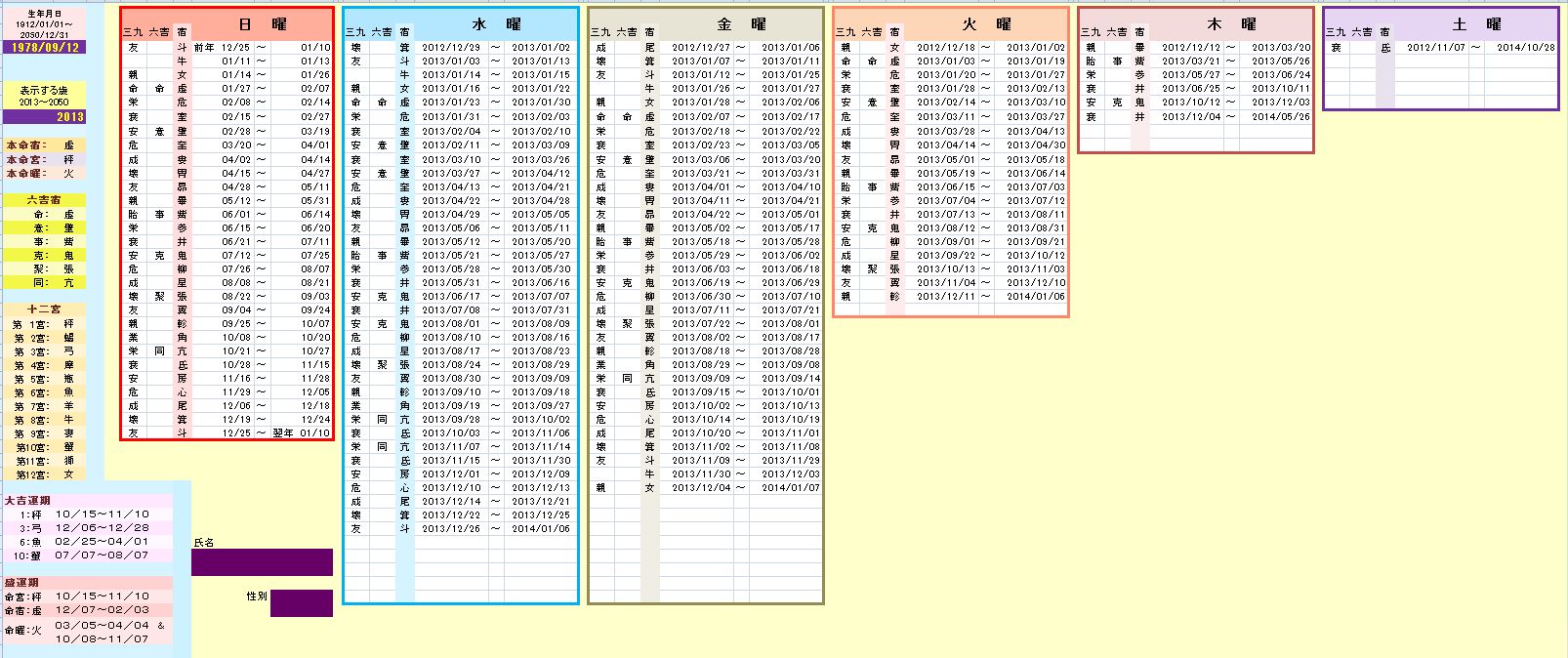Click the purple 性別 gender input box
This screenshot has height=658, width=1568.
[301, 603]
